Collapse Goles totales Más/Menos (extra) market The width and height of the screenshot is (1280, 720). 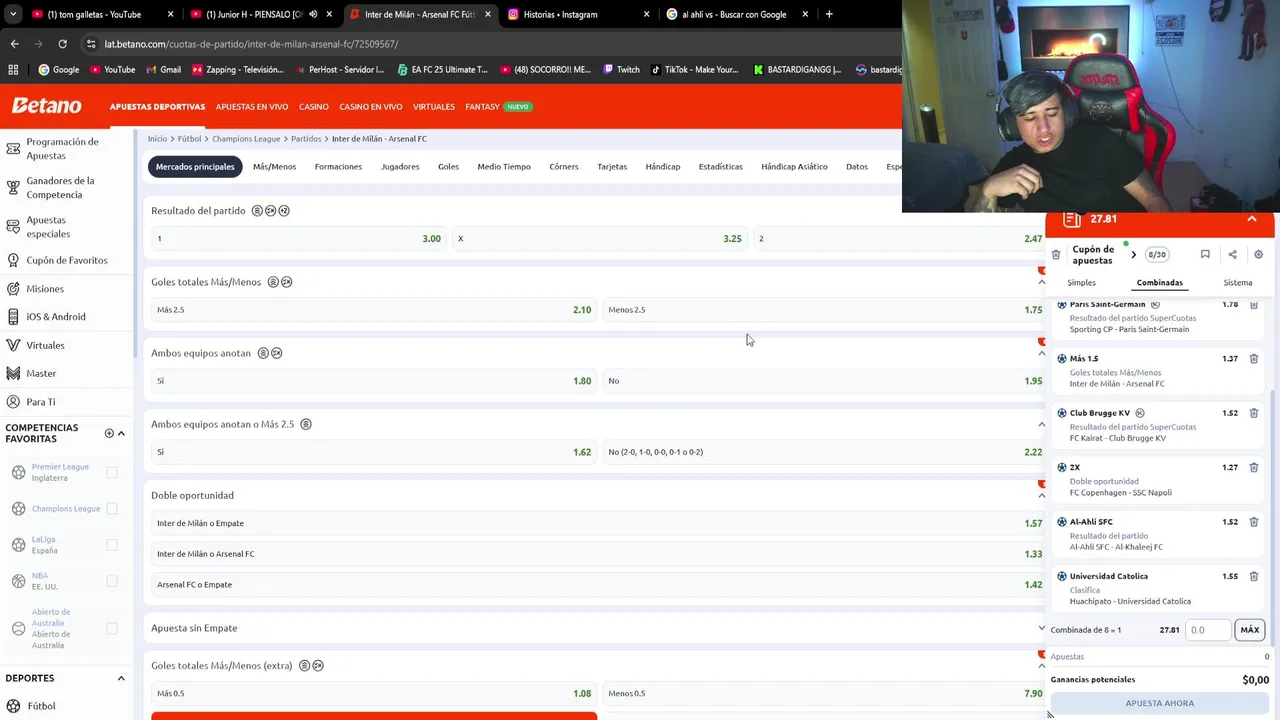click(x=1041, y=666)
